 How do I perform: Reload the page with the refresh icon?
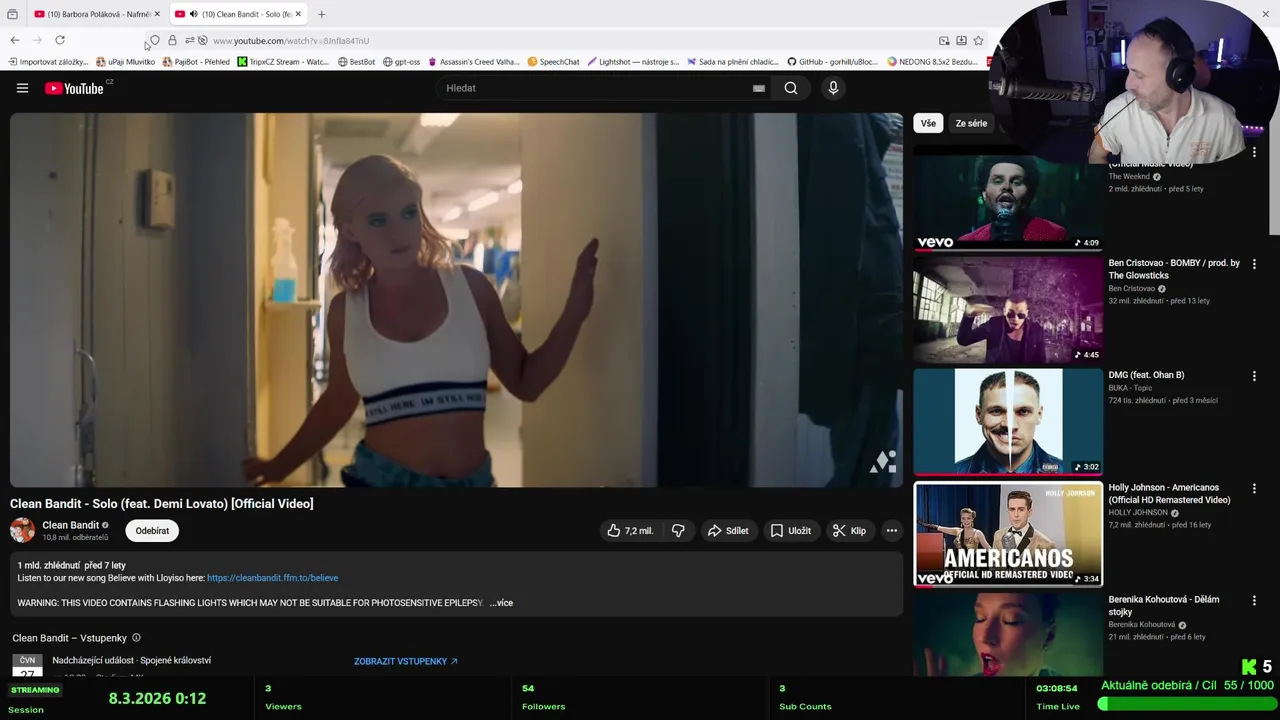[60, 40]
